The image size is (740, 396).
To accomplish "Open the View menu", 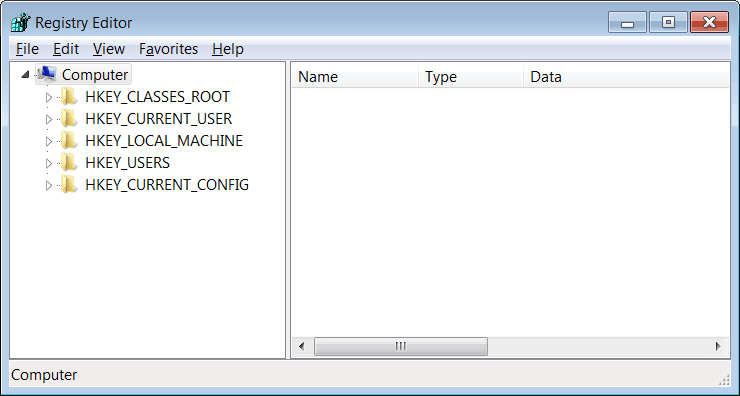I will 109,49.
